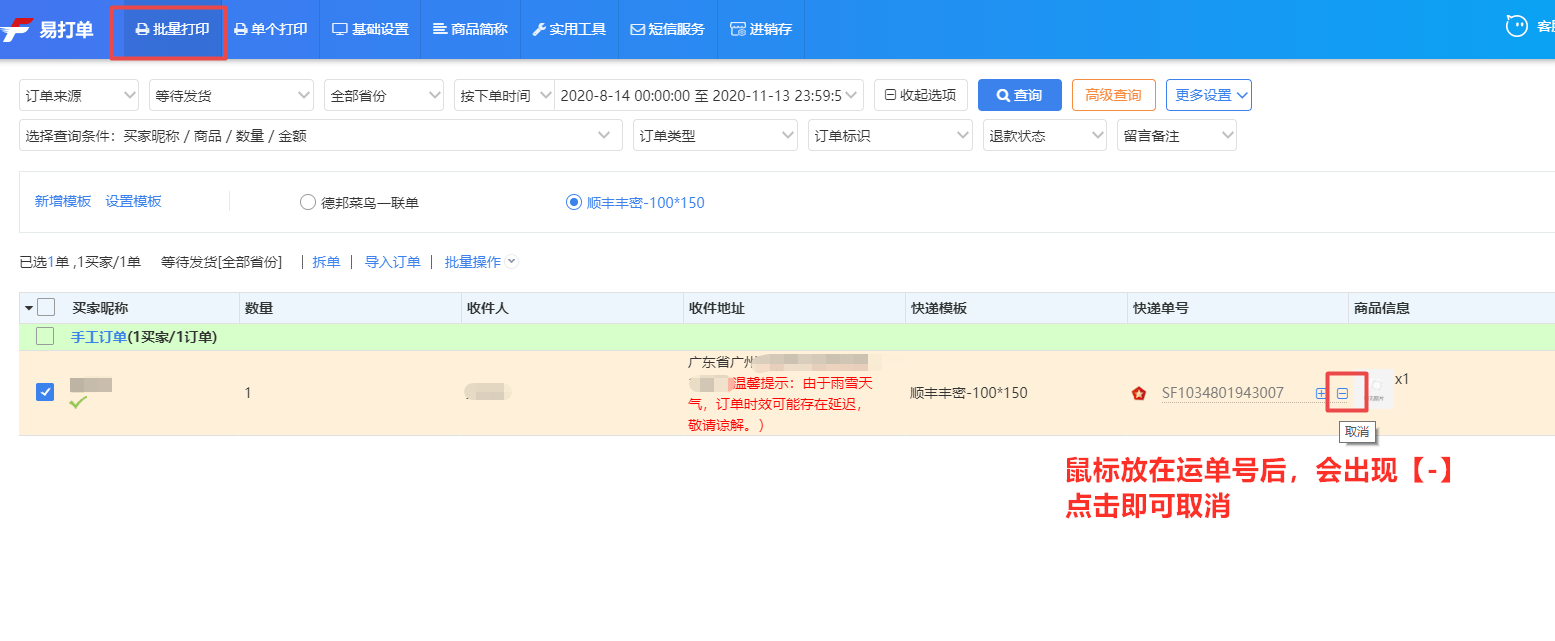Click the 数量 column header
The width and height of the screenshot is (1555, 641).
point(259,308)
